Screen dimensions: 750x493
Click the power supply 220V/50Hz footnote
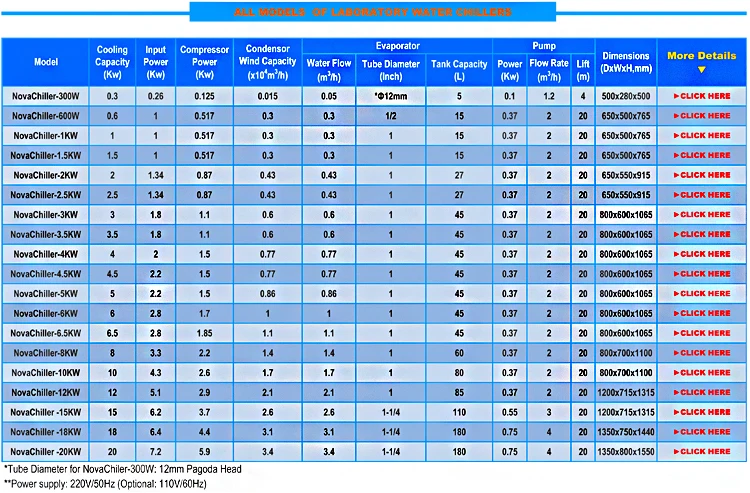pyautogui.click(x=105, y=484)
